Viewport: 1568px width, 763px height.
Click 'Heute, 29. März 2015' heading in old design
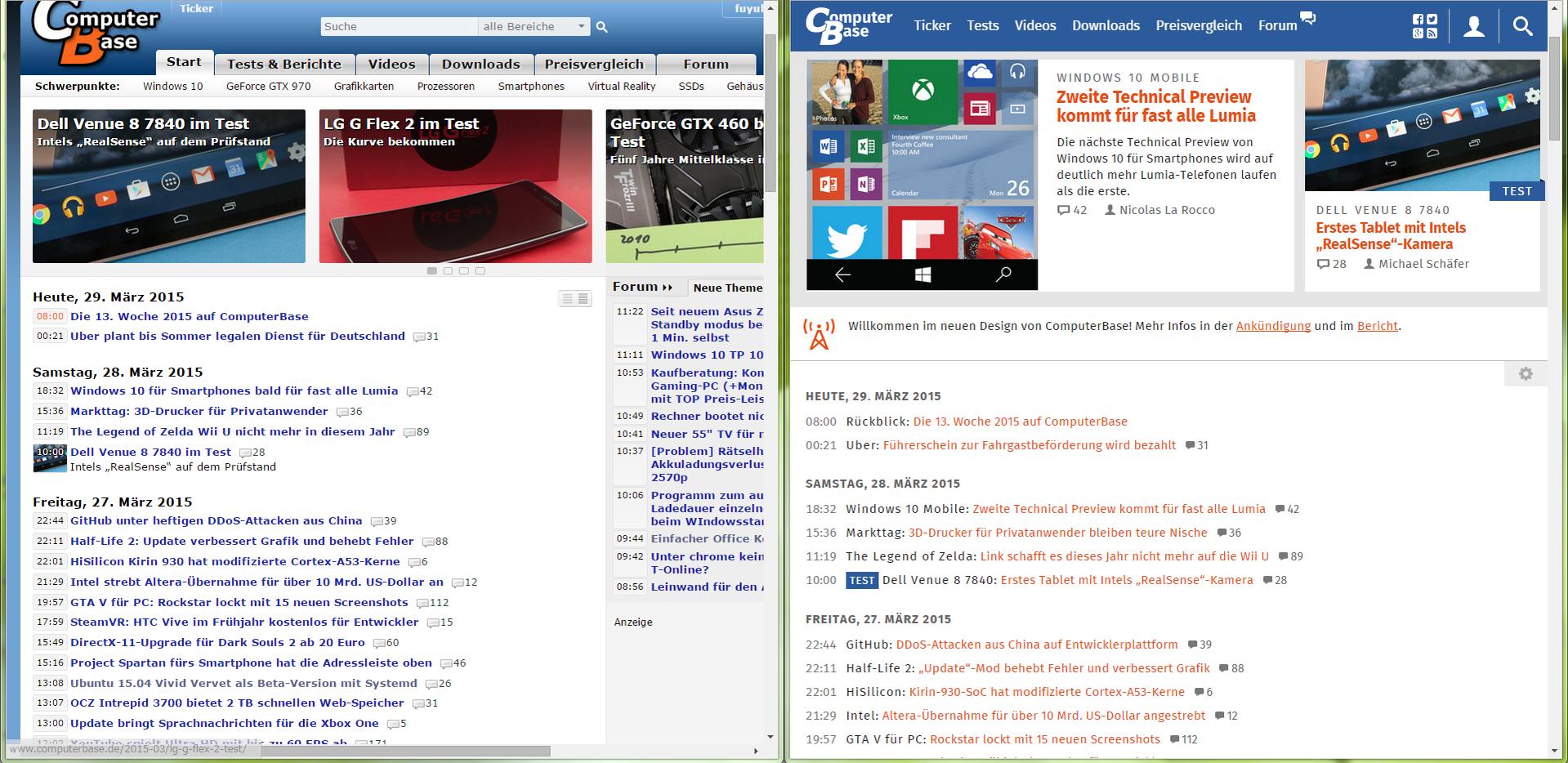click(109, 297)
